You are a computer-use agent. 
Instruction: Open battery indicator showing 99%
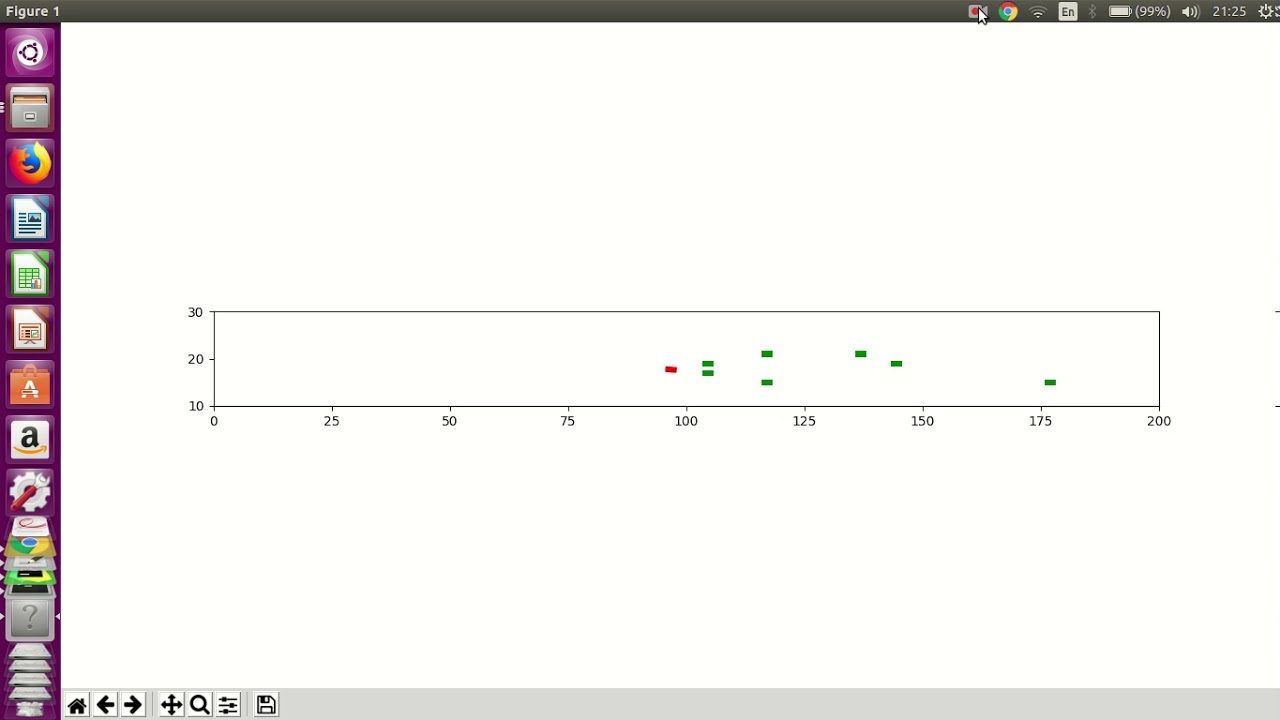click(x=1139, y=12)
